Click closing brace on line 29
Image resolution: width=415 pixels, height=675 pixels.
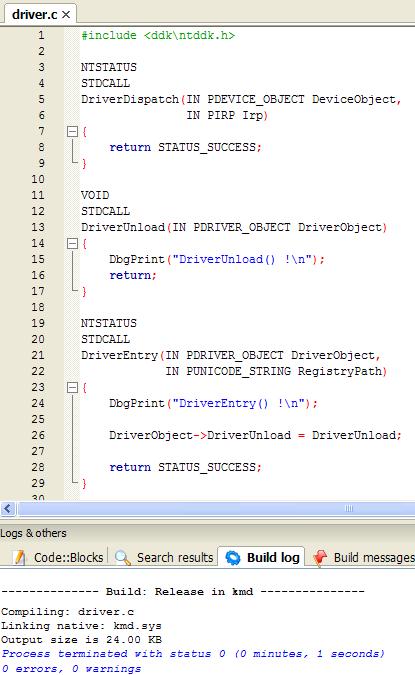point(84,483)
